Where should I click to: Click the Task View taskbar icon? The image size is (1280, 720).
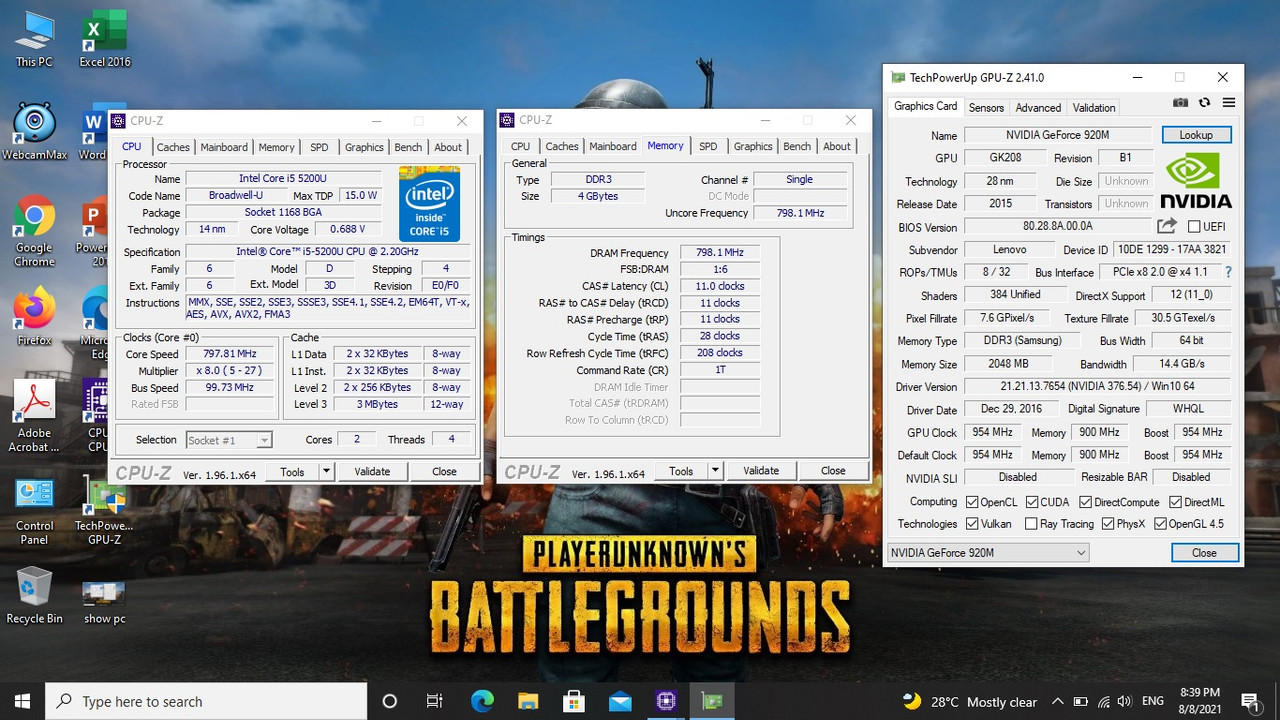coord(434,701)
